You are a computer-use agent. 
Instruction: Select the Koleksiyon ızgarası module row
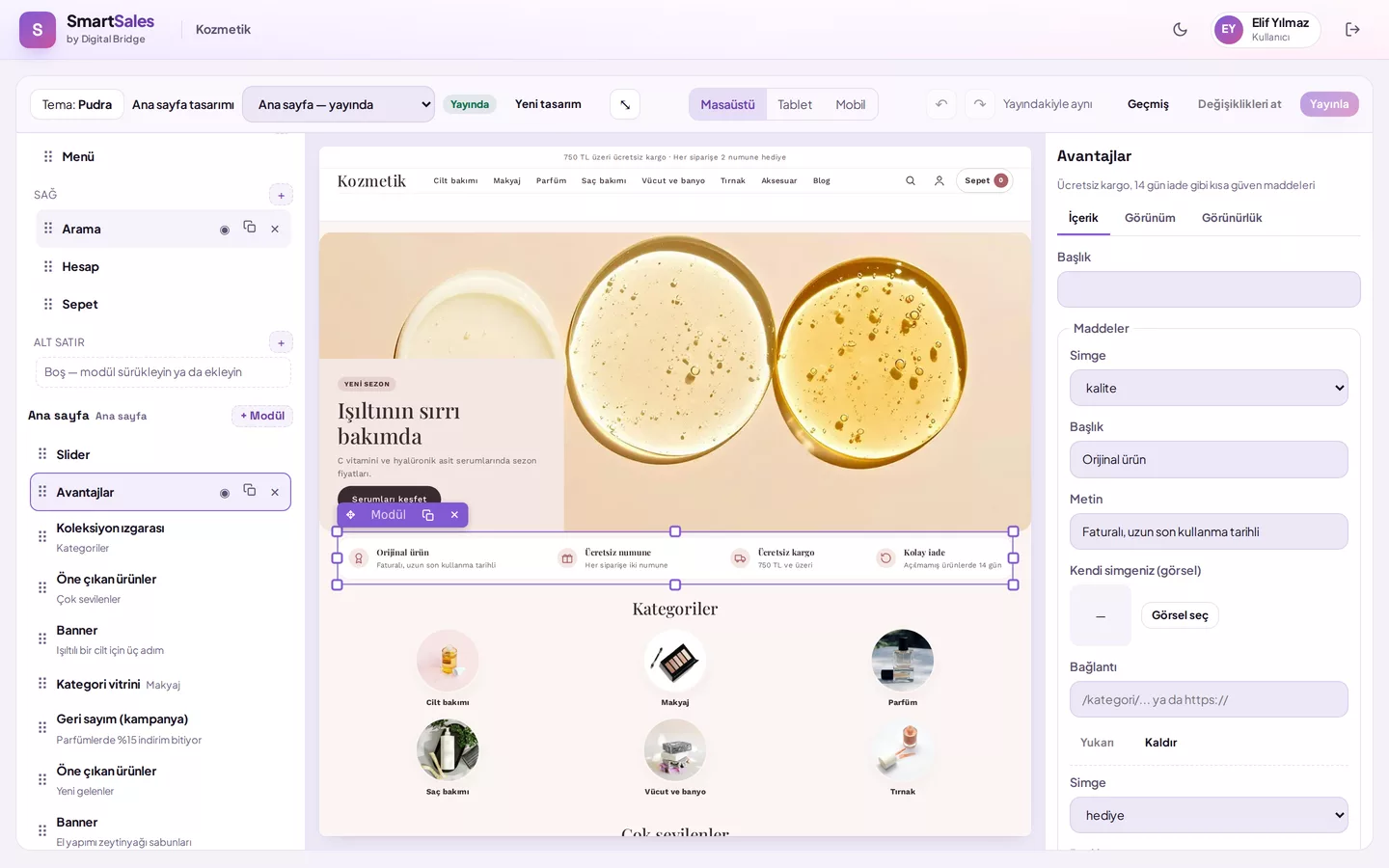[x=160, y=537]
